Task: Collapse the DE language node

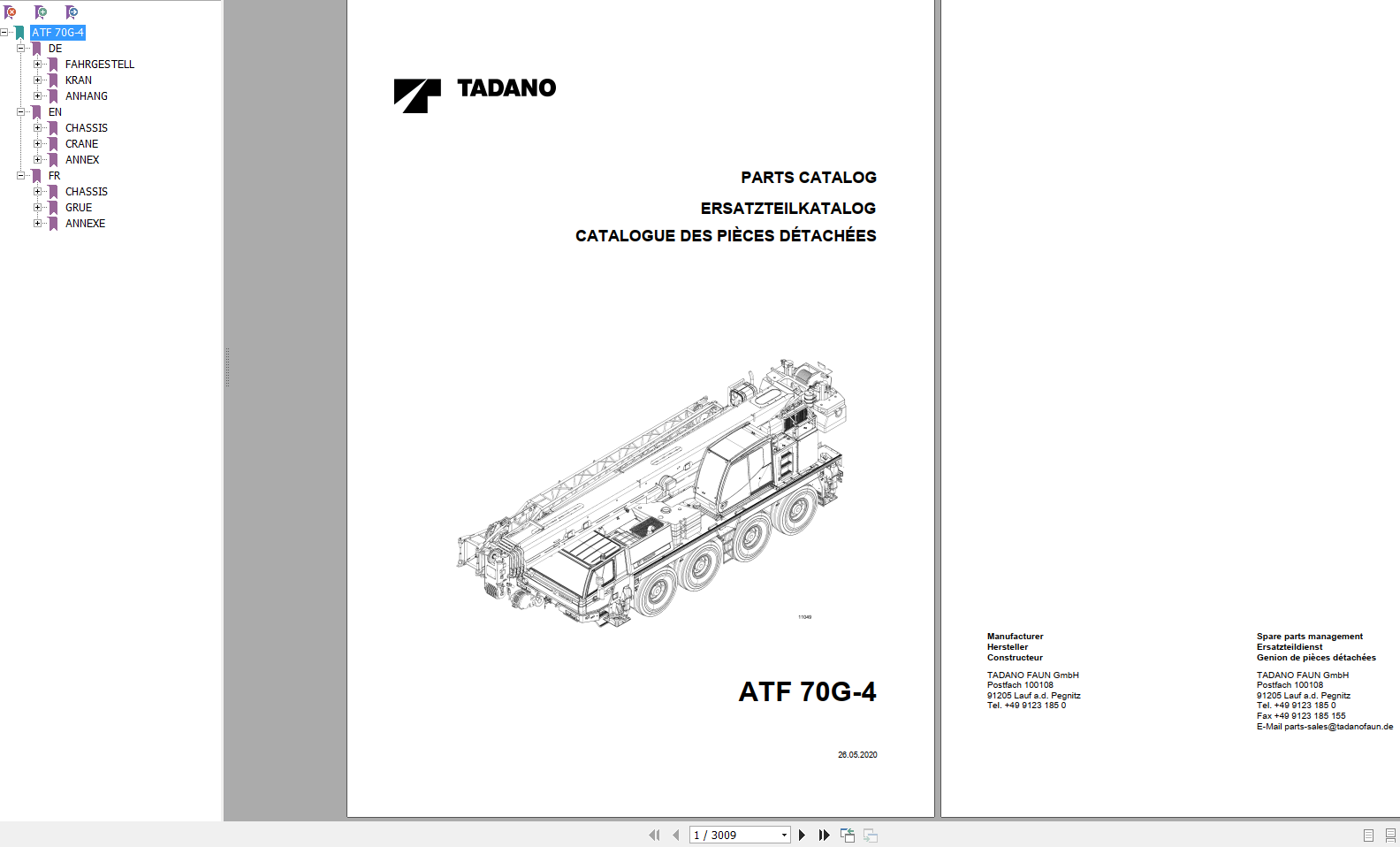Action: tap(21, 49)
